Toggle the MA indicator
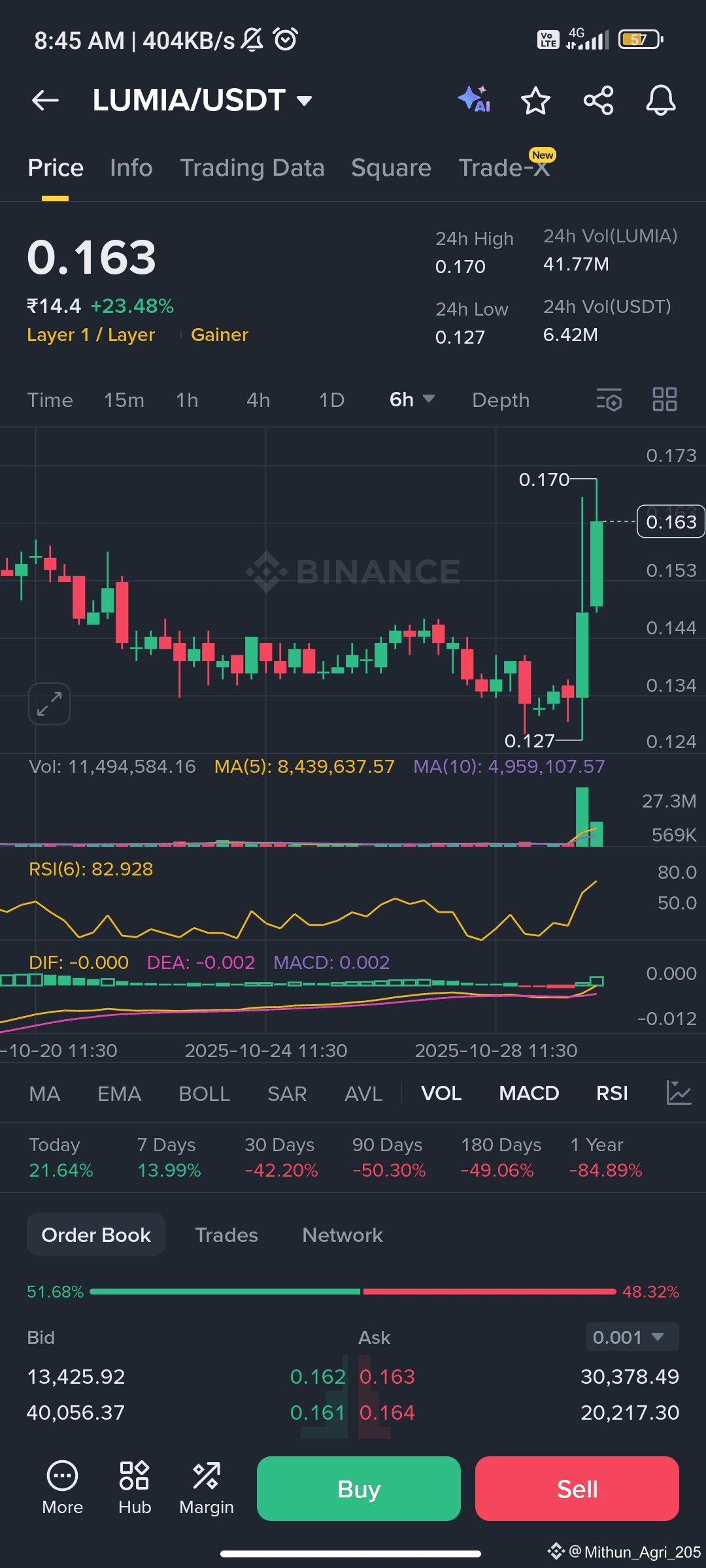 click(44, 1093)
